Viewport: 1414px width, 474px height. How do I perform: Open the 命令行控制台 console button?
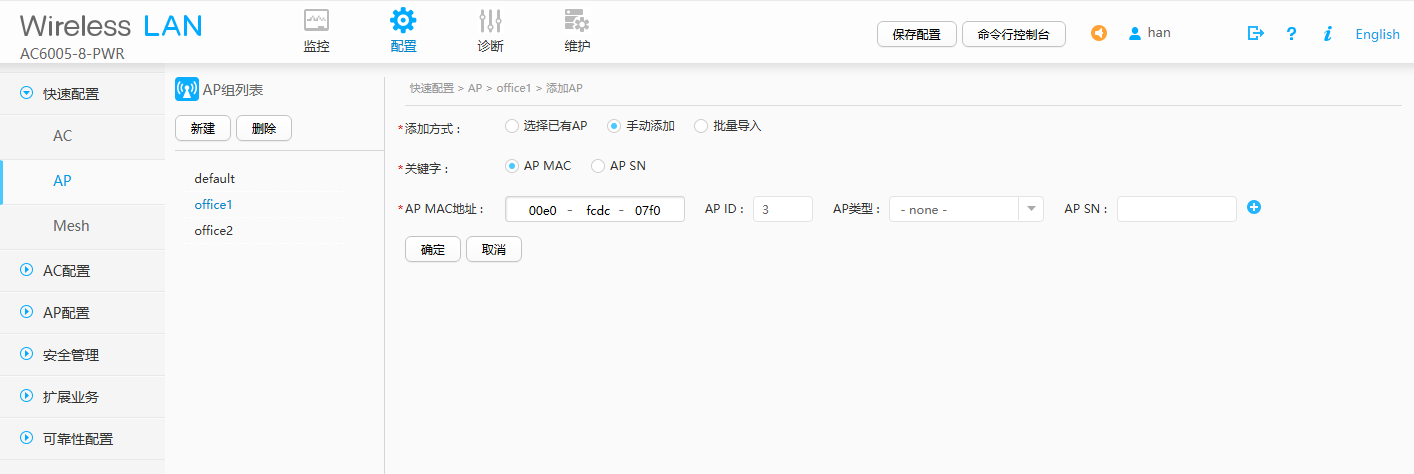pos(1014,34)
